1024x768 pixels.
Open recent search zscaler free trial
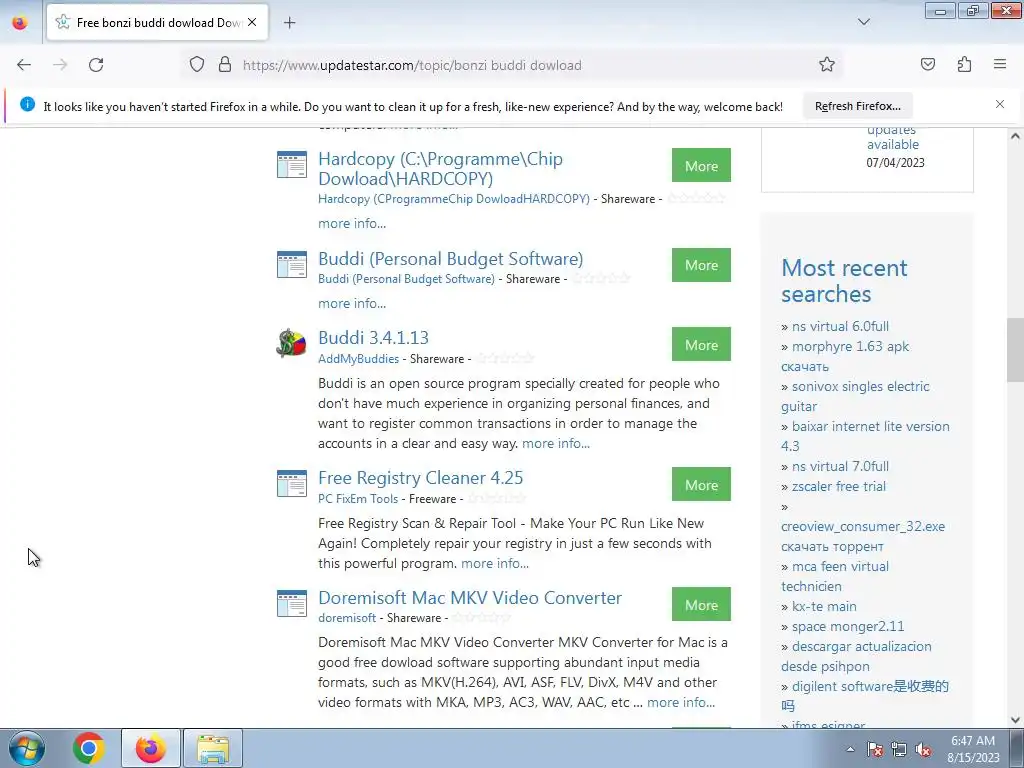tap(839, 487)
